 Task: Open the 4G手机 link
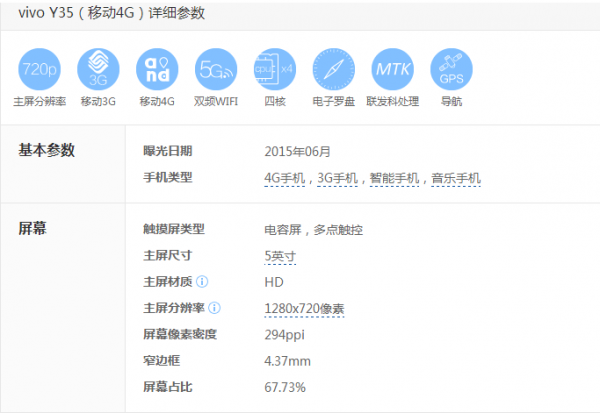pyautogui.click(x=284, y=178)
